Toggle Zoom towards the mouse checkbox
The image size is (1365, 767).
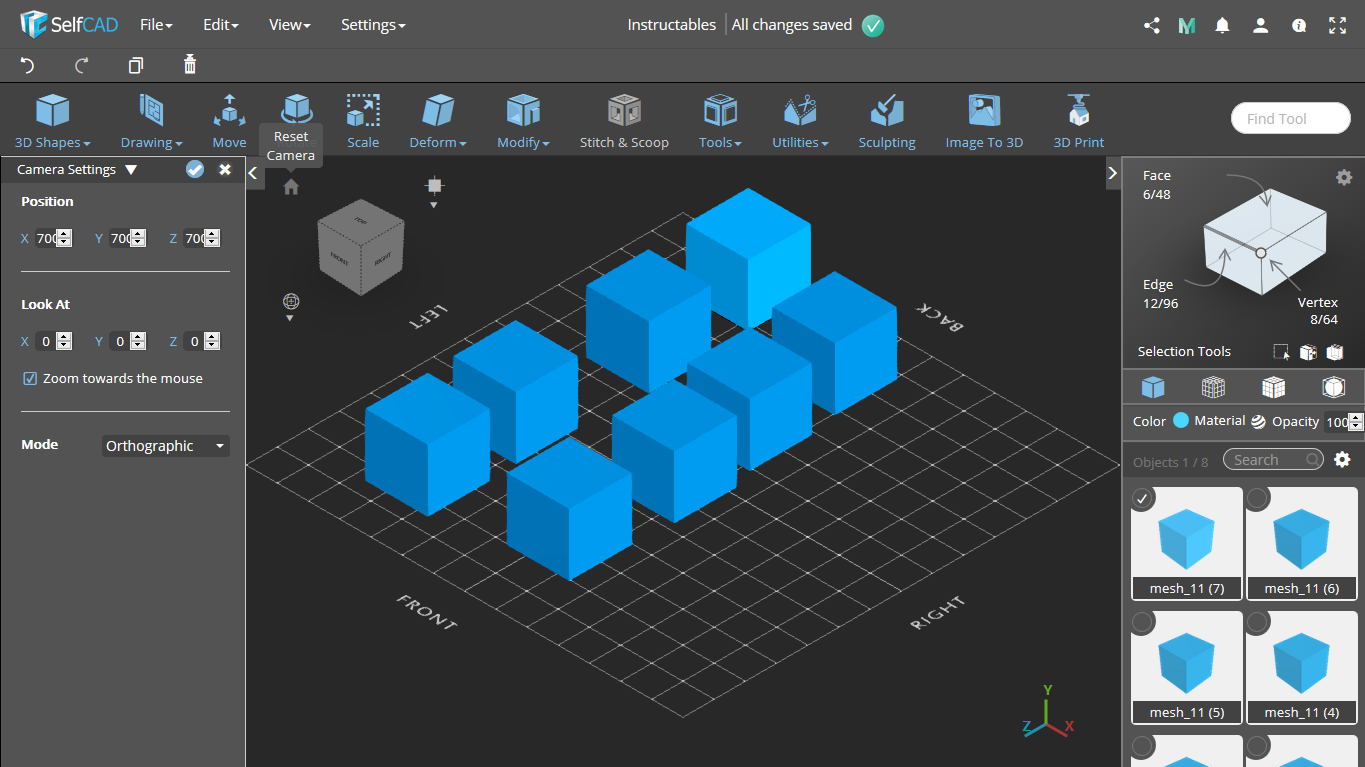tap(30, 379)
